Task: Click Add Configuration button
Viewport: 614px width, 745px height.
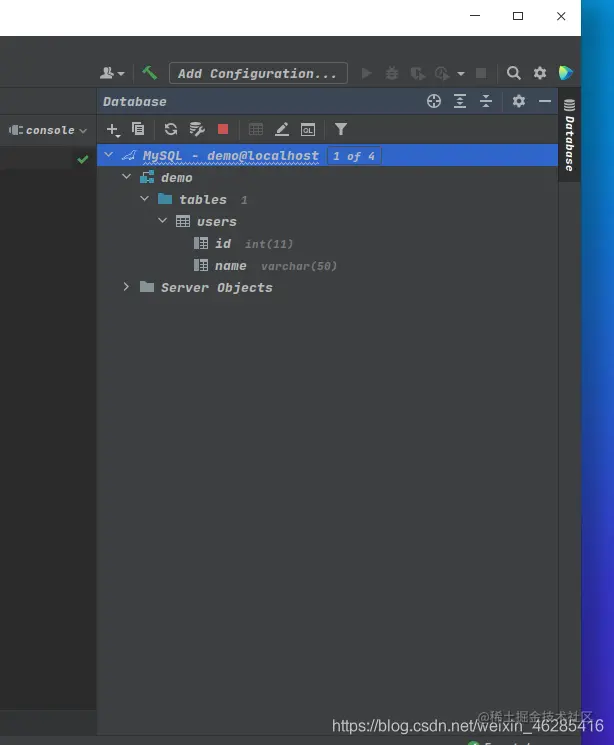Action: pyautogui.click(x=258, y=73)
